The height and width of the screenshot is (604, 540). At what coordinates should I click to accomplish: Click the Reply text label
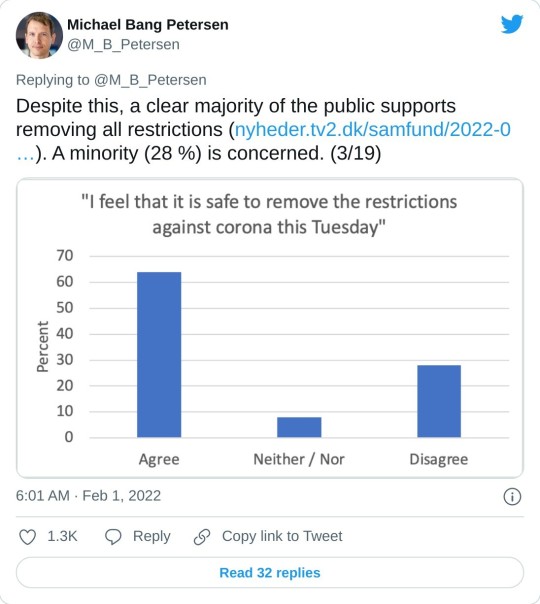[152, 536]
